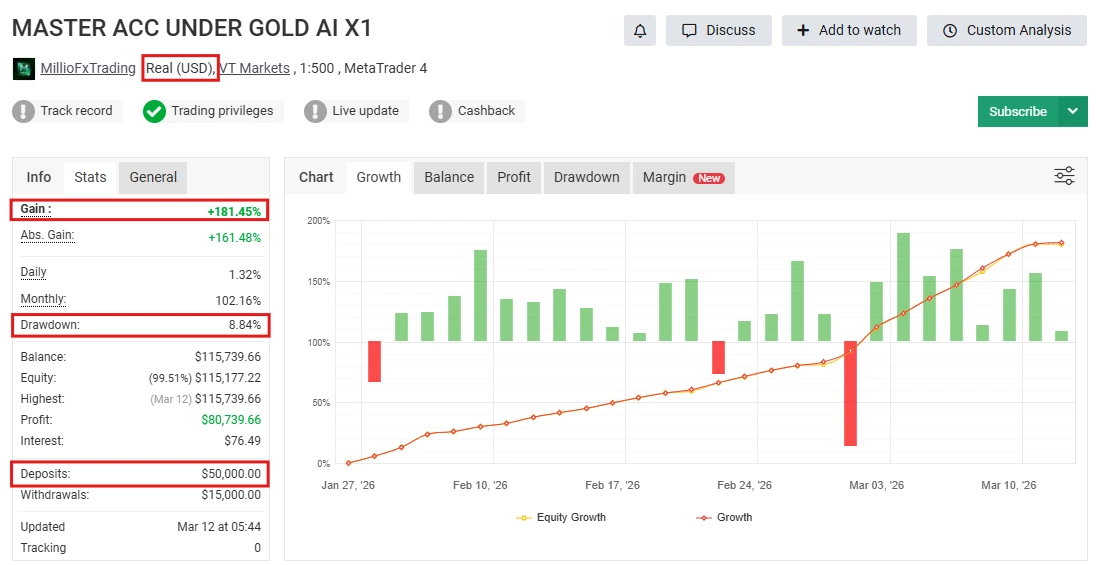The height and width of the screenshot is (565, 1096).
Task: Click the Track record status icon
Action: point(24,111)
